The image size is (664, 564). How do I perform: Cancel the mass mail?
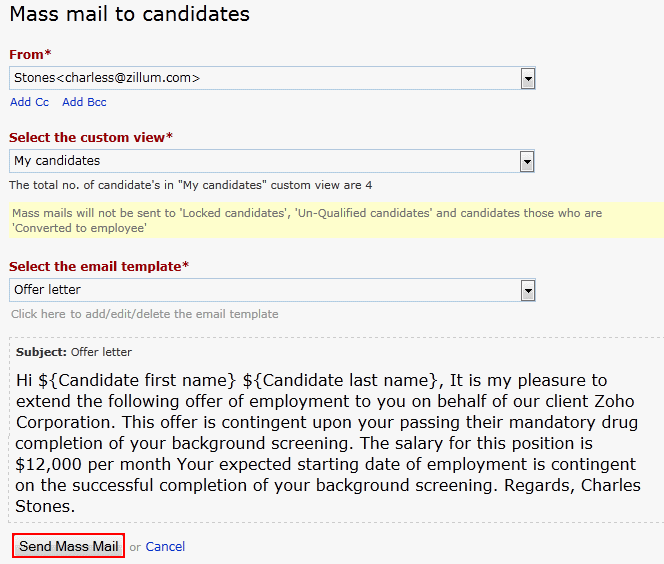165,547
